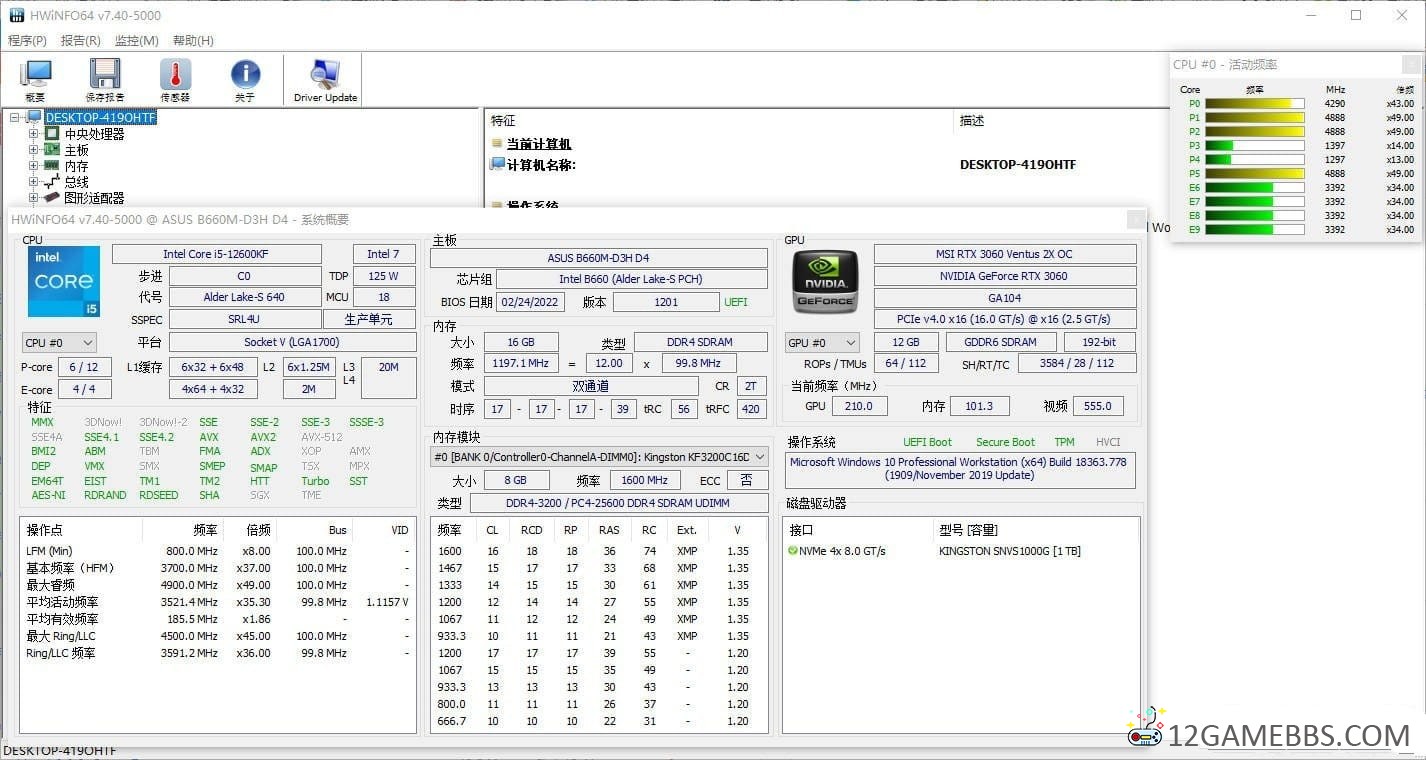Click the 特征 column header in right pane
Screen dimensions: 1426x760
click(503, 120)
